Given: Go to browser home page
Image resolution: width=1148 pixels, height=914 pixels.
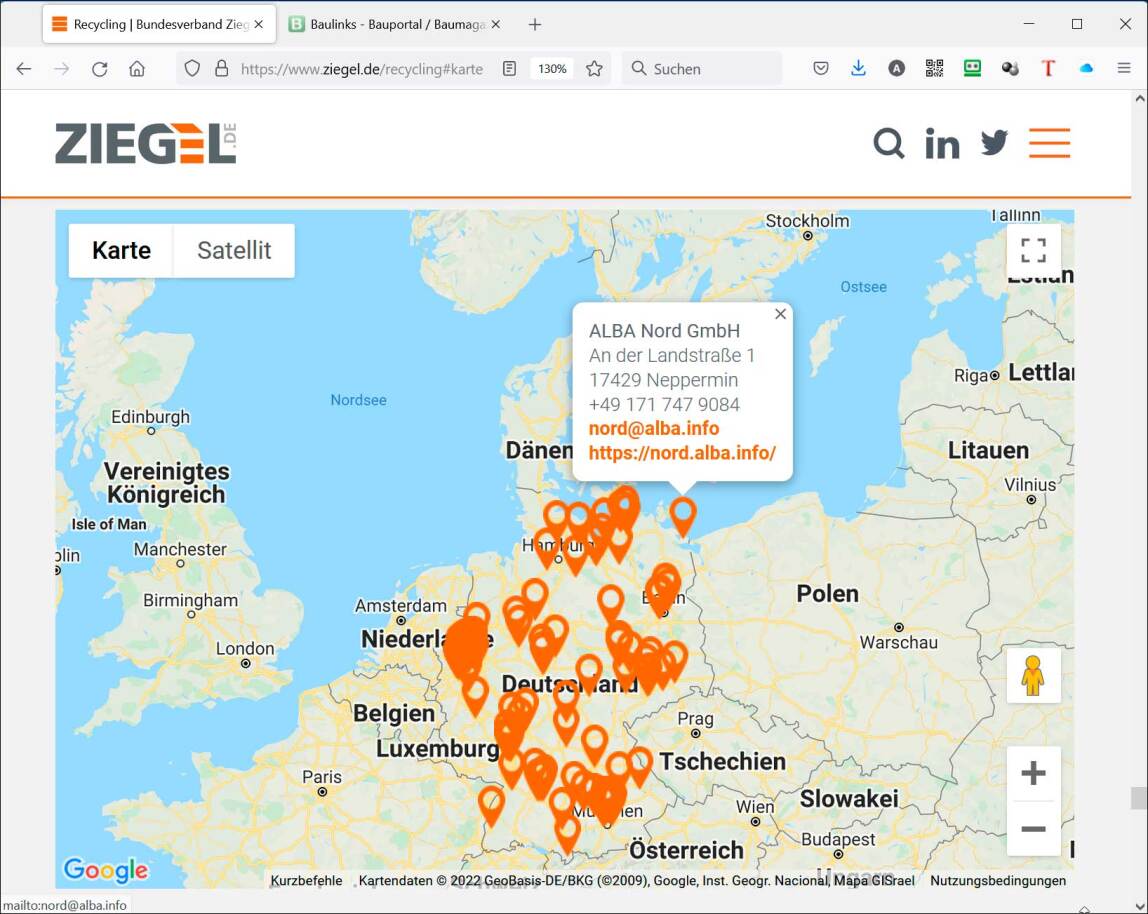Looking at the screenshot, I should point(137,69).
